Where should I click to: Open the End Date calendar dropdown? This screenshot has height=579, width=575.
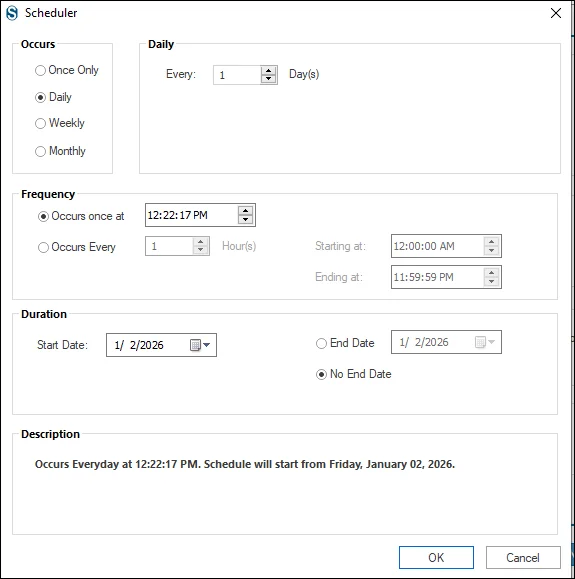[x=485, y=342]
